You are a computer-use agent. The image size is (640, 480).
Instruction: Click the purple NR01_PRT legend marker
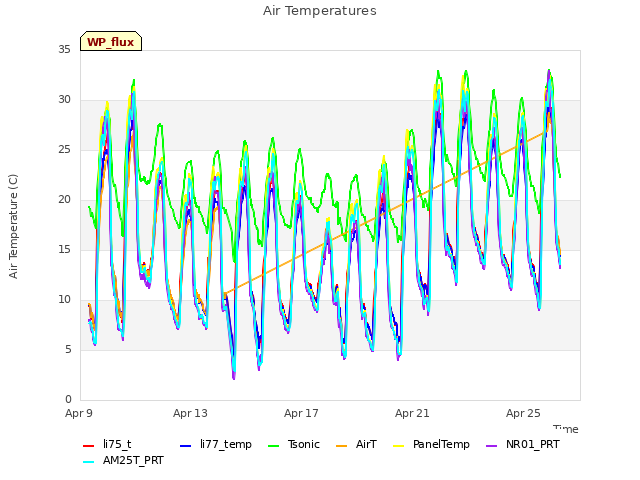492,446
